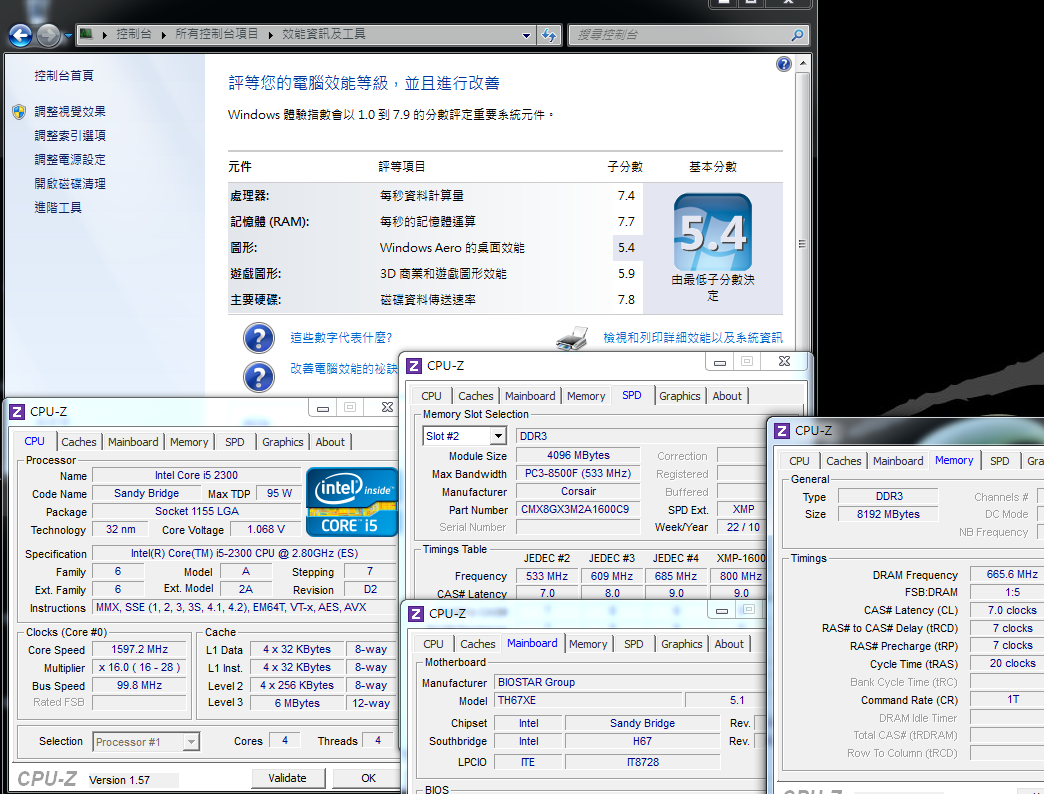The width and height of the screenshot is (1044, 794).
Task: Select About tab in CPU-Z Mainboard window
Action: [729, 644]
